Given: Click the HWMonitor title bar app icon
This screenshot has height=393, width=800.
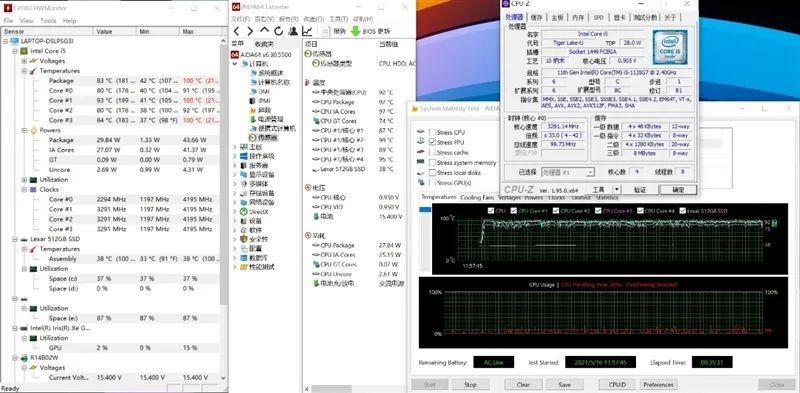Looking at the screenshot, I should (x=7, y=8).
